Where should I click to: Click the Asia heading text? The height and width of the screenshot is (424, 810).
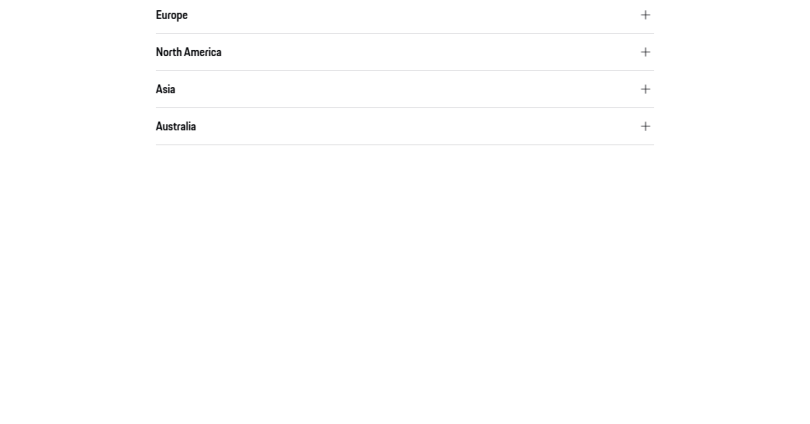[x=166, y=89]
